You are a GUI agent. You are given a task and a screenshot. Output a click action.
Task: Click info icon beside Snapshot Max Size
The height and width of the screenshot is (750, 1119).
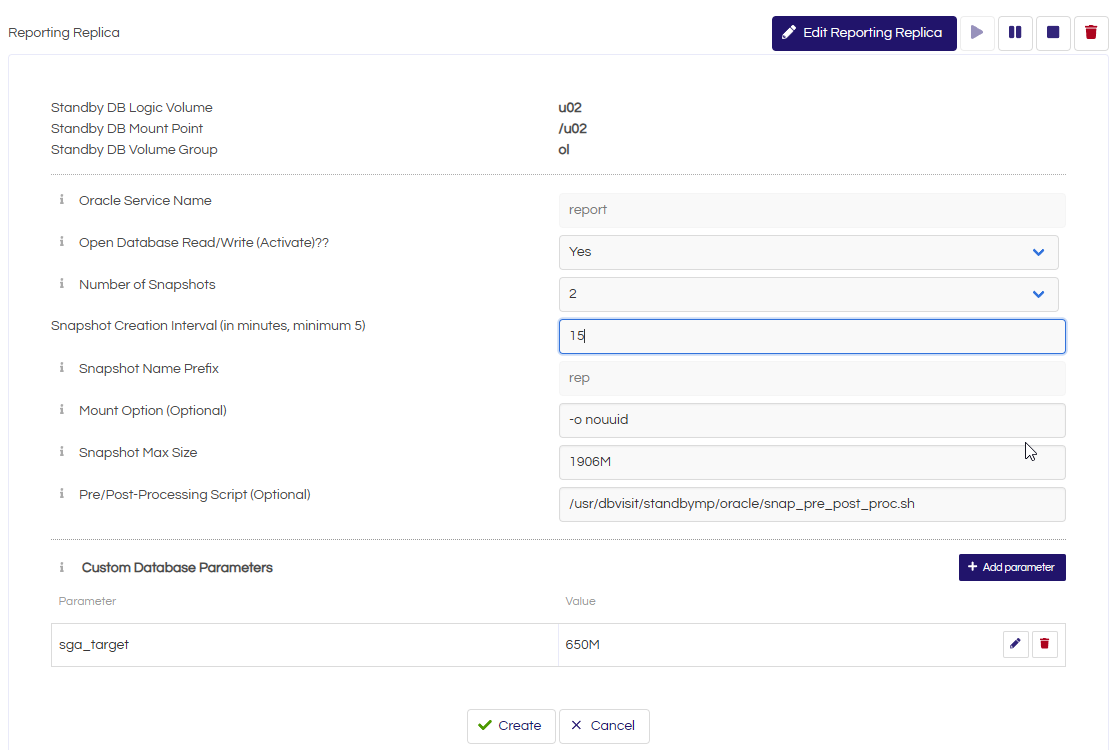click(x=61, y=452)
